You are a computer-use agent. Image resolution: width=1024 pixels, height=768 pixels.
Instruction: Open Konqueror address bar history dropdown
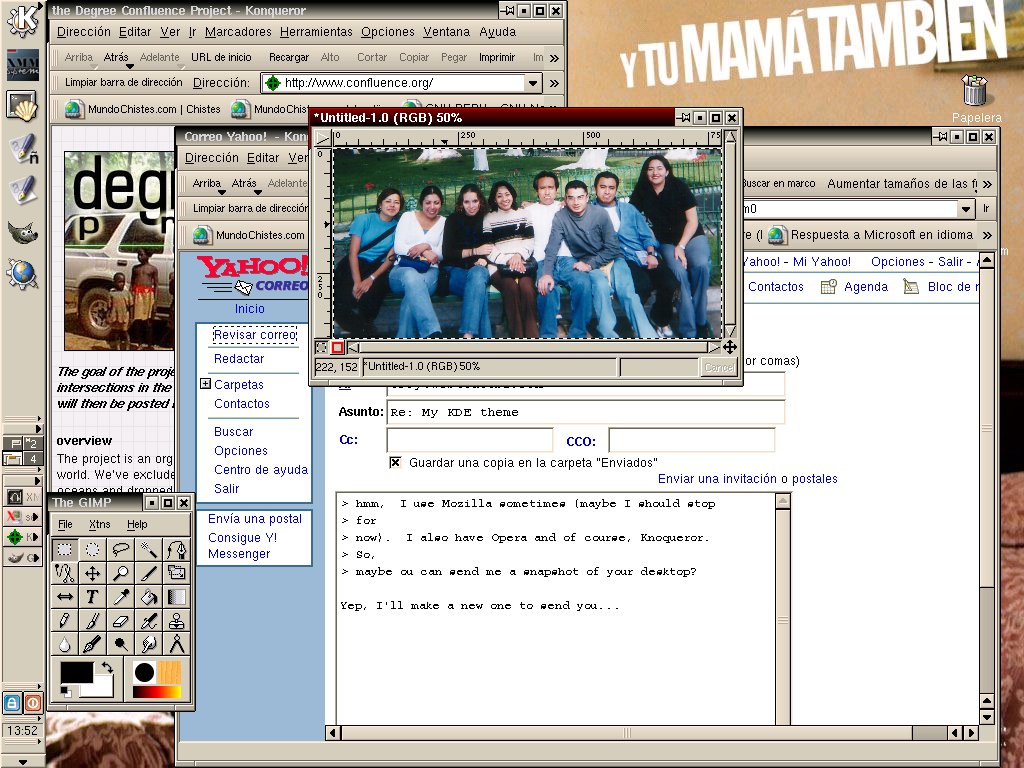coord(533,83)
